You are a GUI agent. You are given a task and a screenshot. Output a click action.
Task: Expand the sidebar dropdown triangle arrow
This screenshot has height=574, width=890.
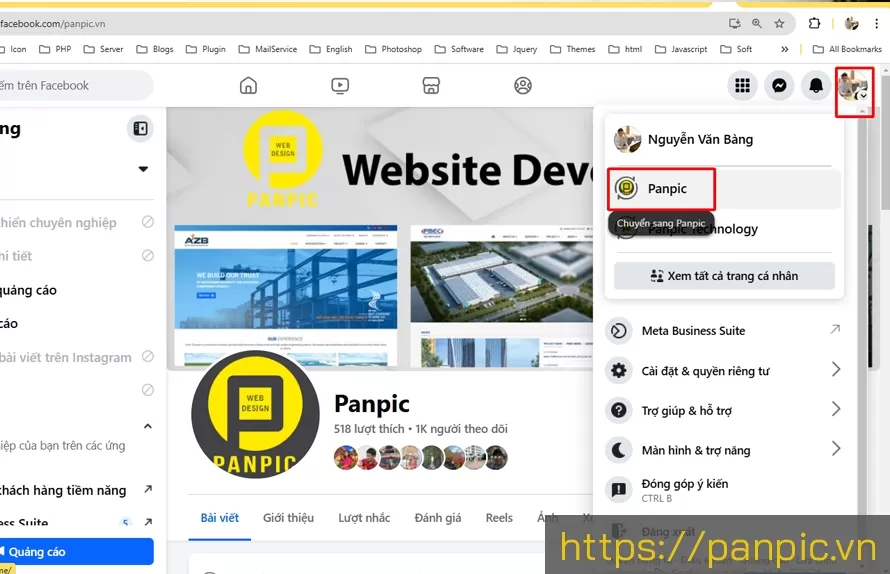point(143,169)
